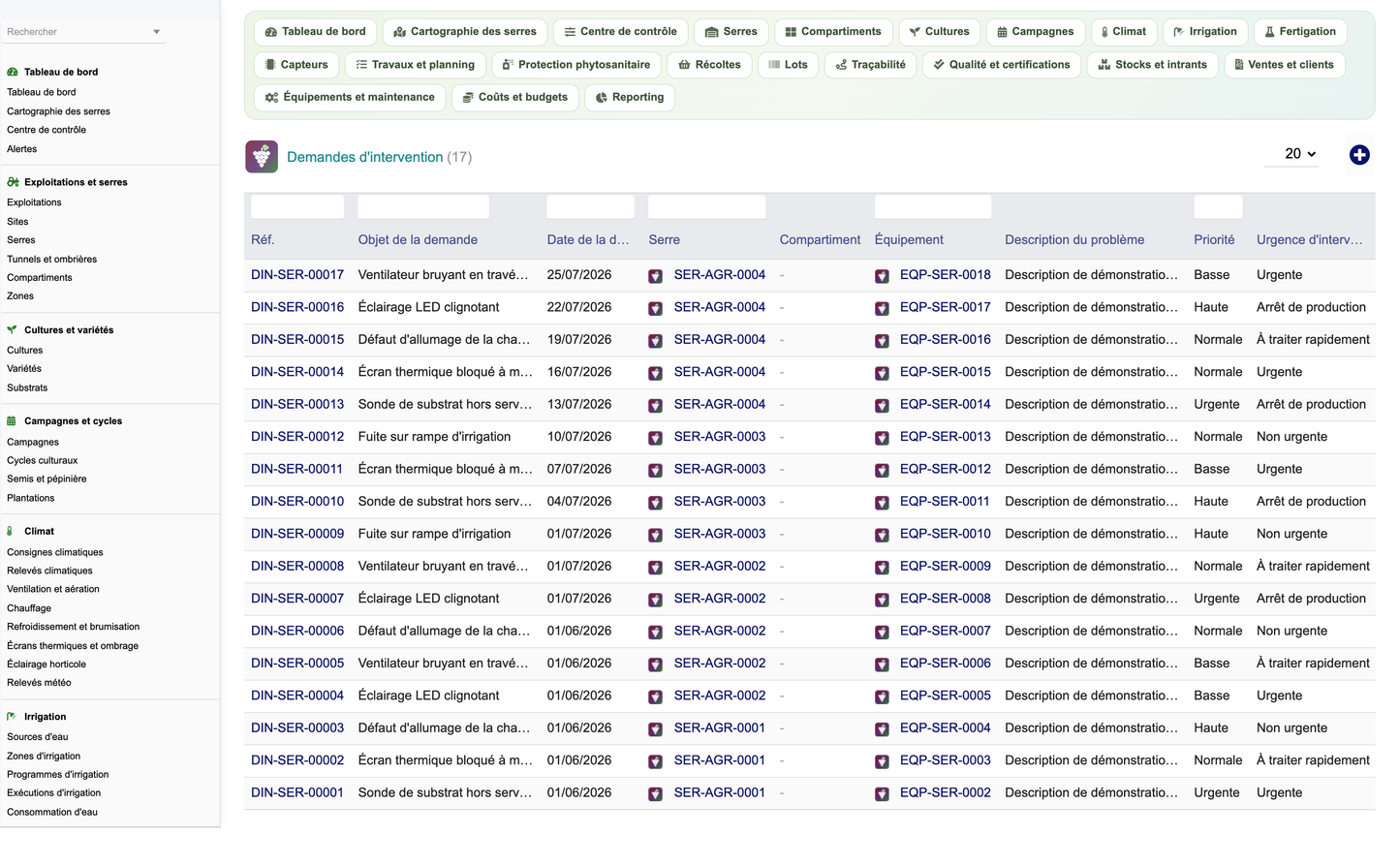1400x866 pixels.
Task: Click the Objet de la demande filter field
Action: click(423, 206)
